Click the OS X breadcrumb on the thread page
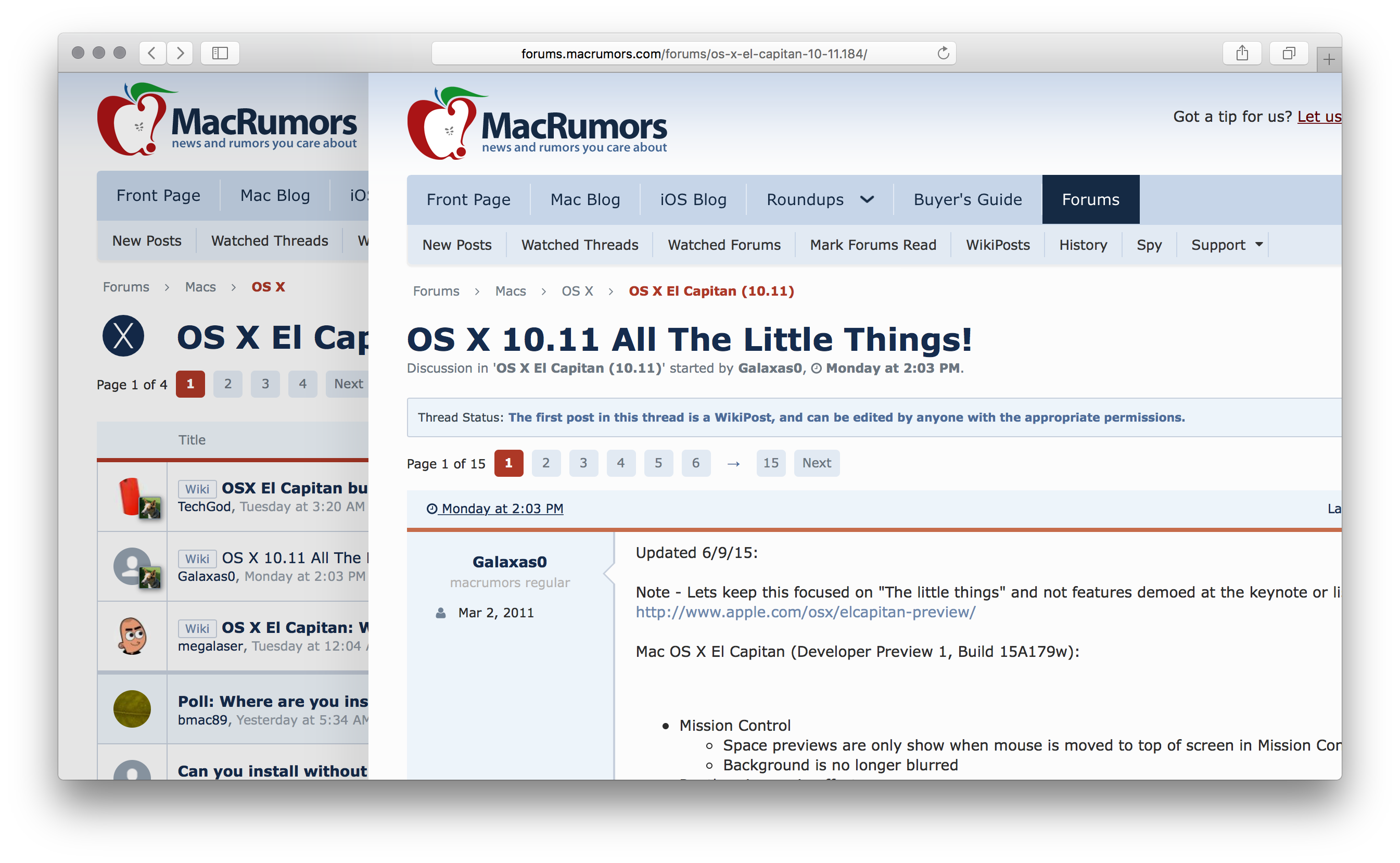This screenshot has height=863, width=1400. pos(577,291)
